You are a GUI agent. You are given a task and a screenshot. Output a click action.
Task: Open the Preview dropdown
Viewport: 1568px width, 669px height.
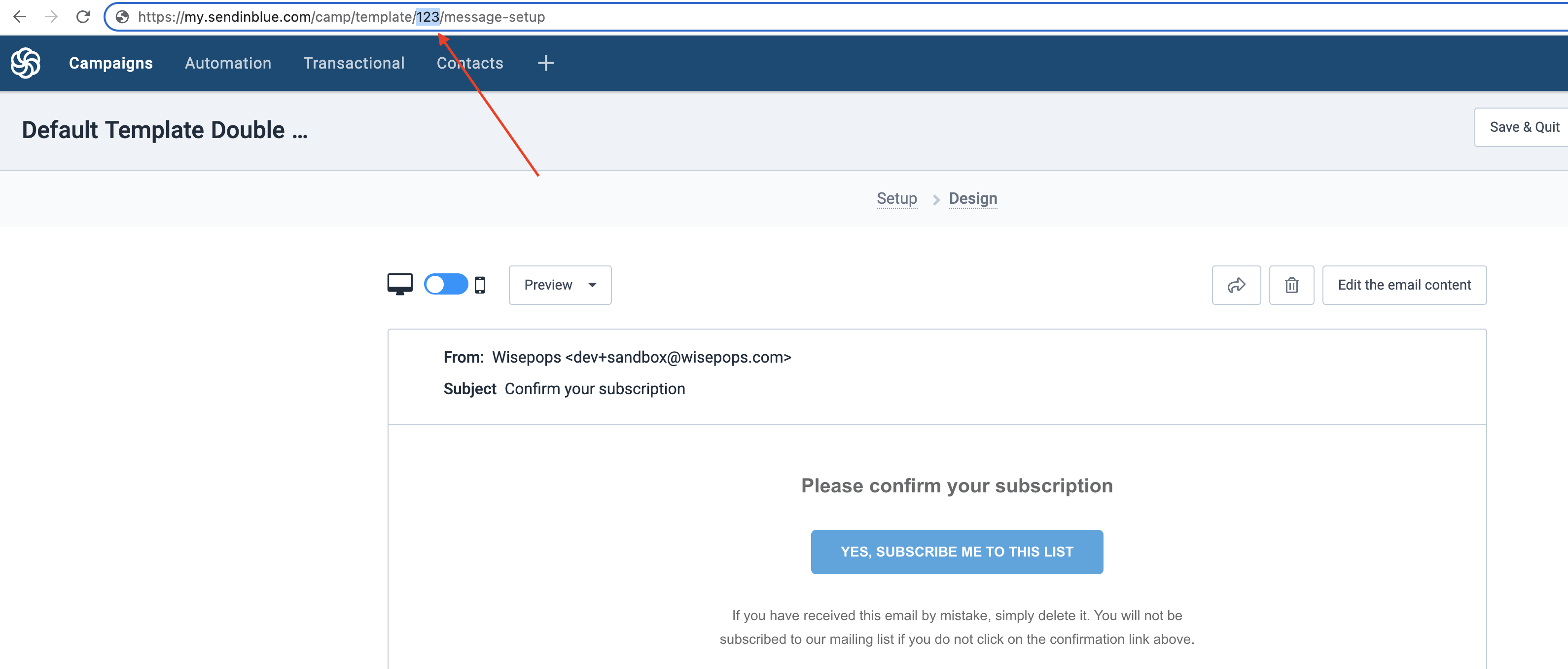[x=560, y=285]
